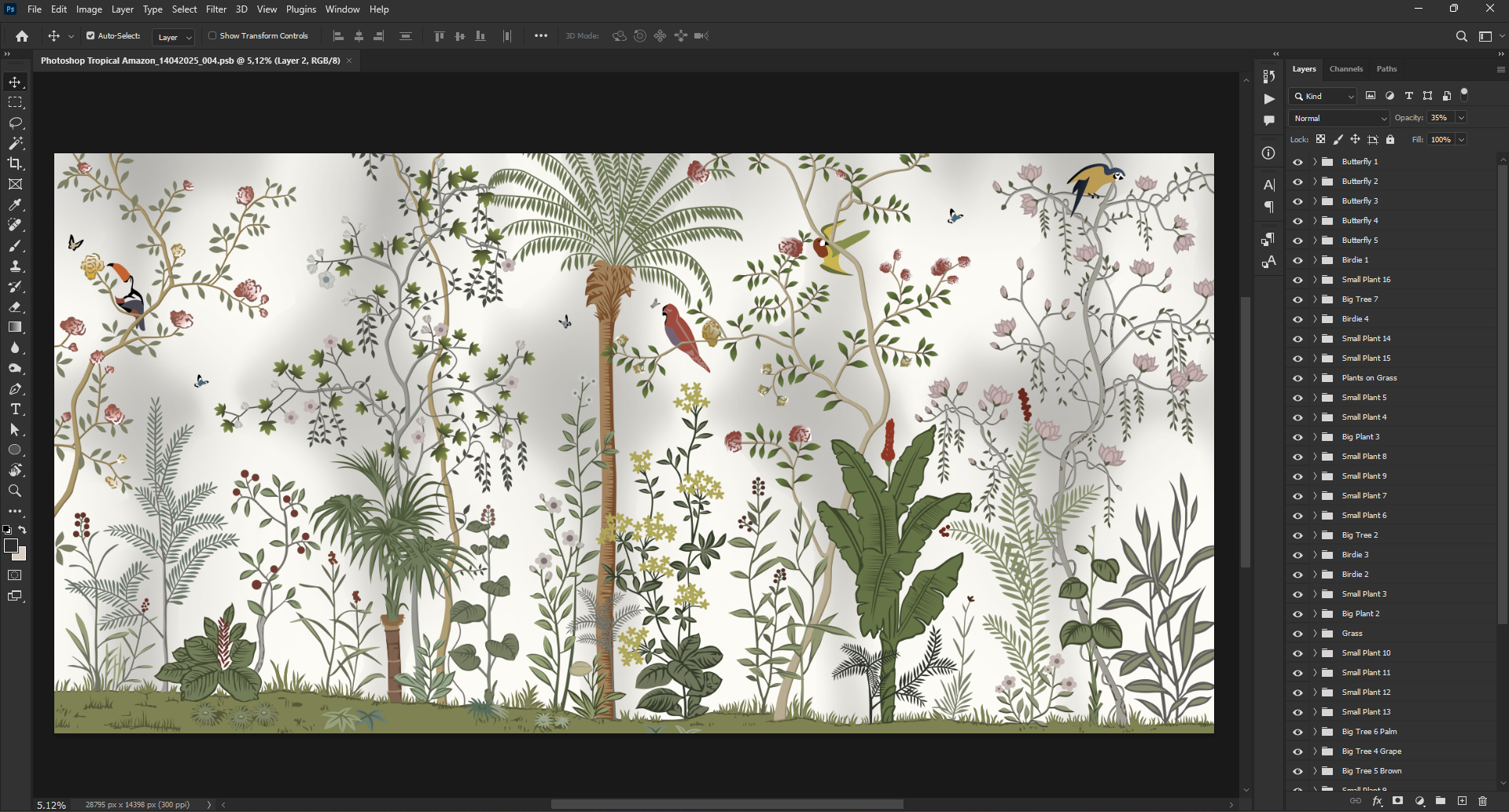The height and width of the screenshot is (812, 1509).
Task: Select the Horizontal Type tool
Action: 15,410
